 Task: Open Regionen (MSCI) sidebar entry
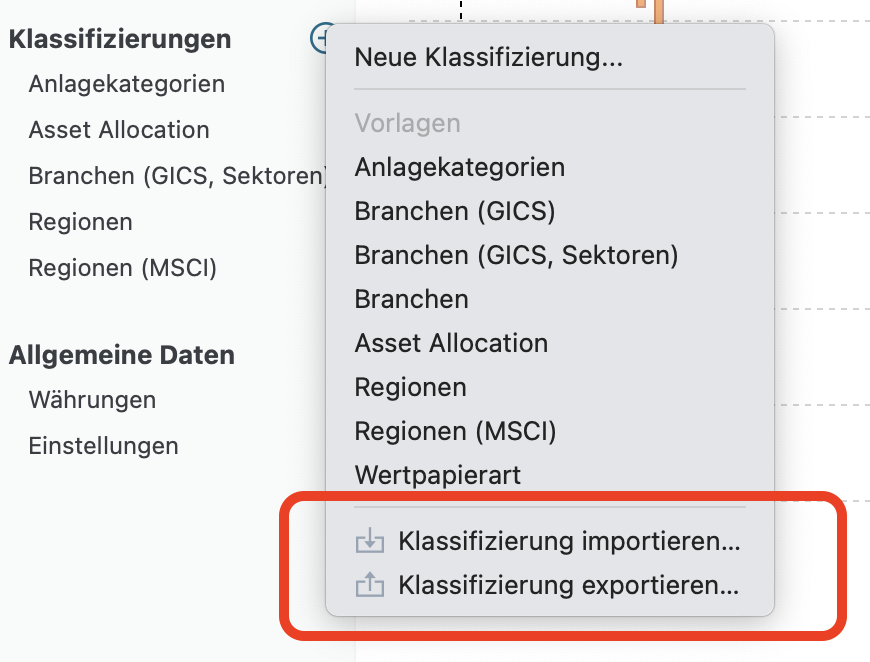click(x=122, y=268)
